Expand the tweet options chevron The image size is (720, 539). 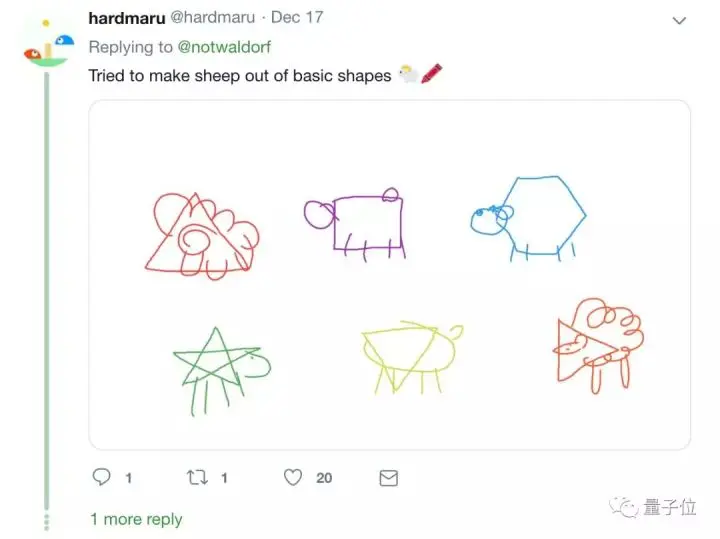coord(679,21)
